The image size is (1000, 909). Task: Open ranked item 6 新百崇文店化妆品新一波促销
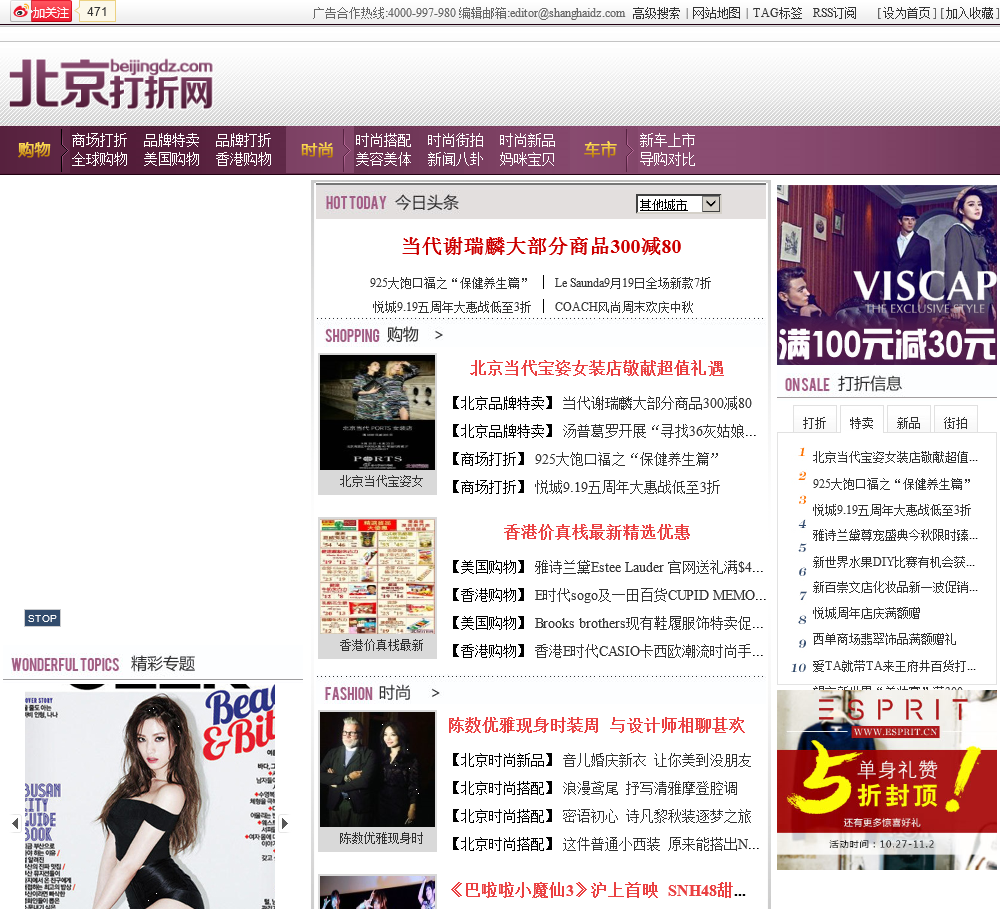click(x=895, y=588)
